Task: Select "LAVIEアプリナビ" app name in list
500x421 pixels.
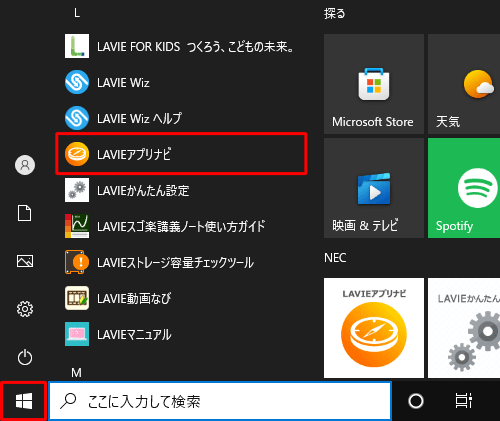Action: (134, 154)
